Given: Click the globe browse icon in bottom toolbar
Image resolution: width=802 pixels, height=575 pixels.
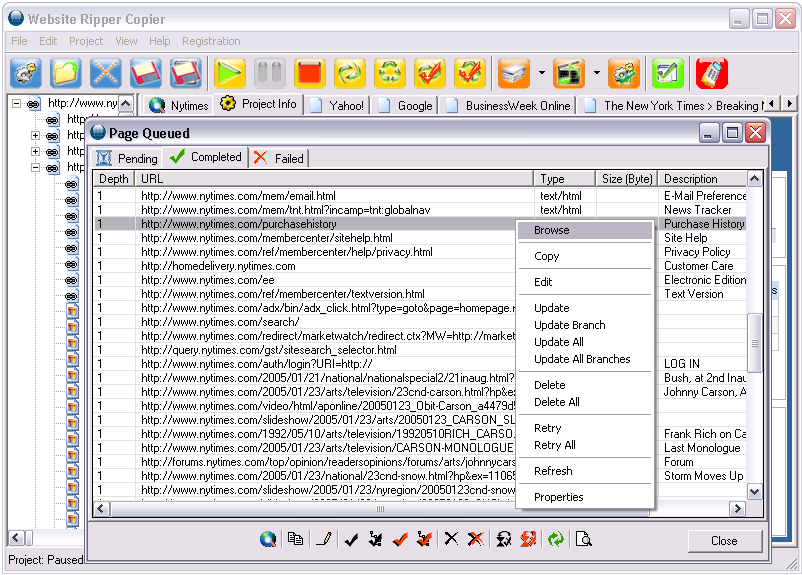Looking at the screenshot, I should [x=268, y=539].
